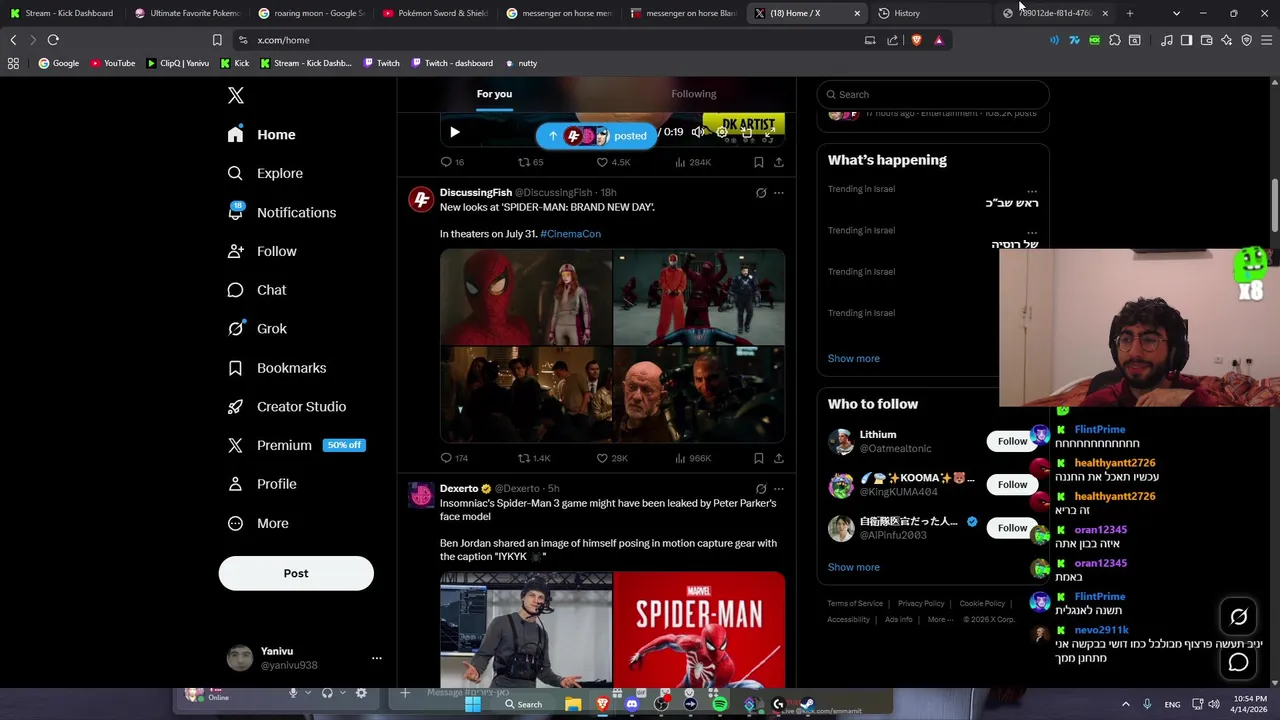
Task: Repost the post with 1.4K reposts
Action: pos(533,458)
